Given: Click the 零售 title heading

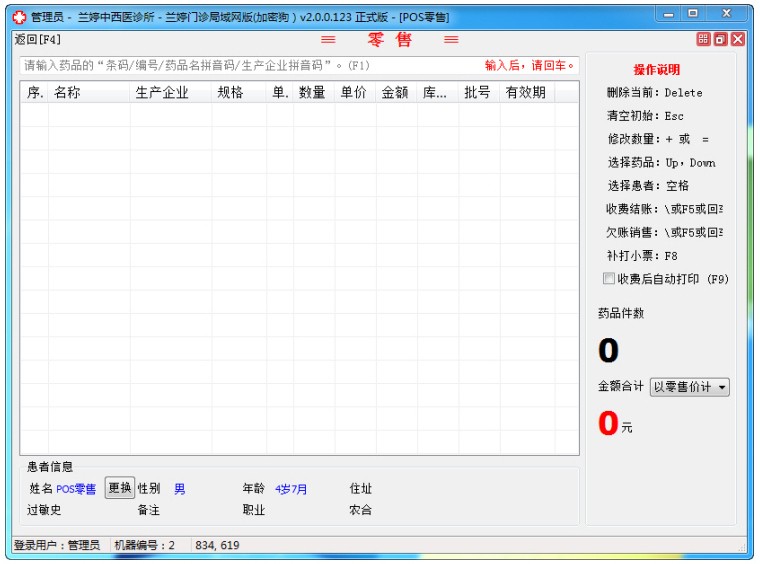Looking at the screenshot, I should [390, 39].
